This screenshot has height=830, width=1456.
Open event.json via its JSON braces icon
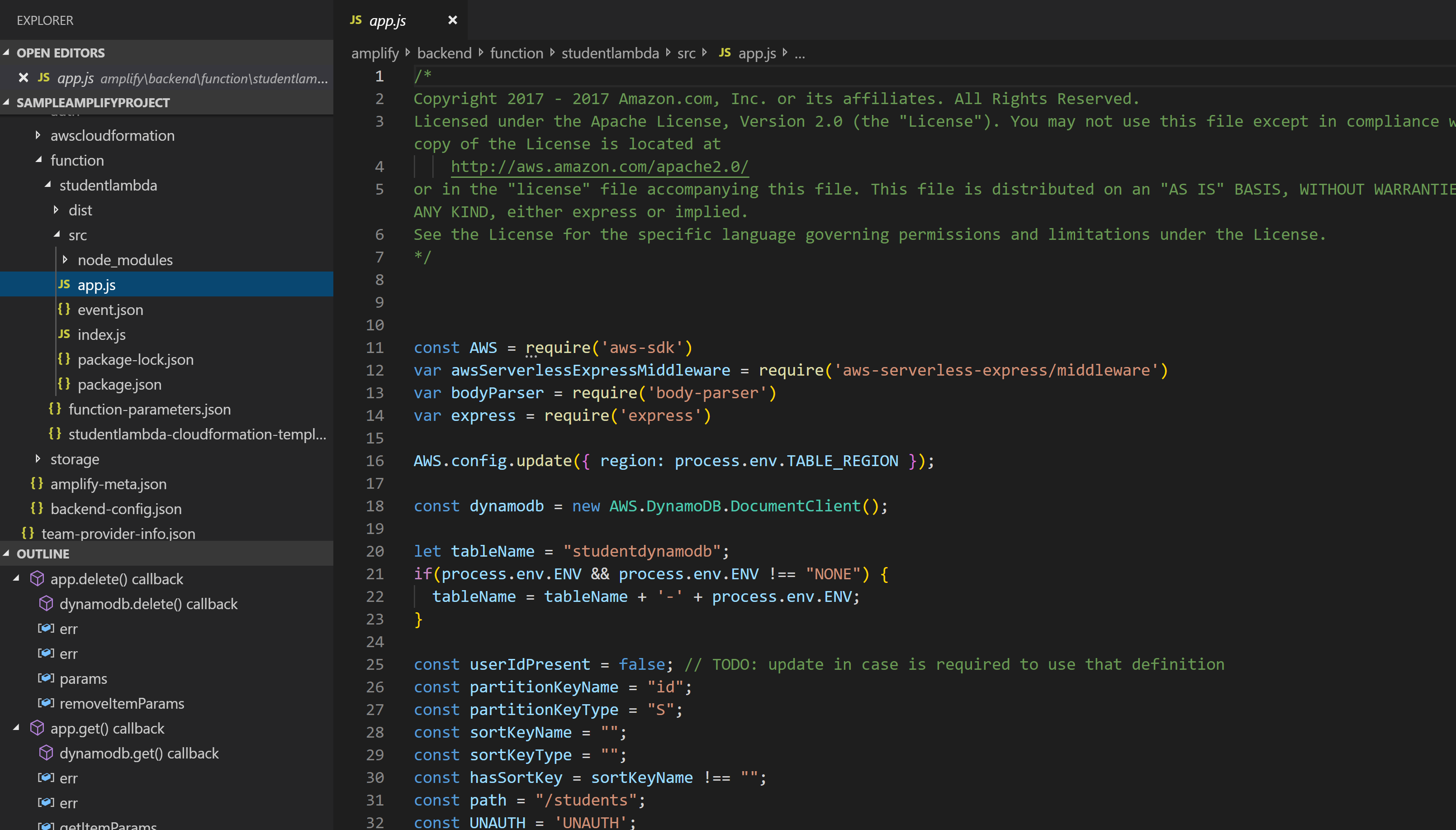[64, 310]
